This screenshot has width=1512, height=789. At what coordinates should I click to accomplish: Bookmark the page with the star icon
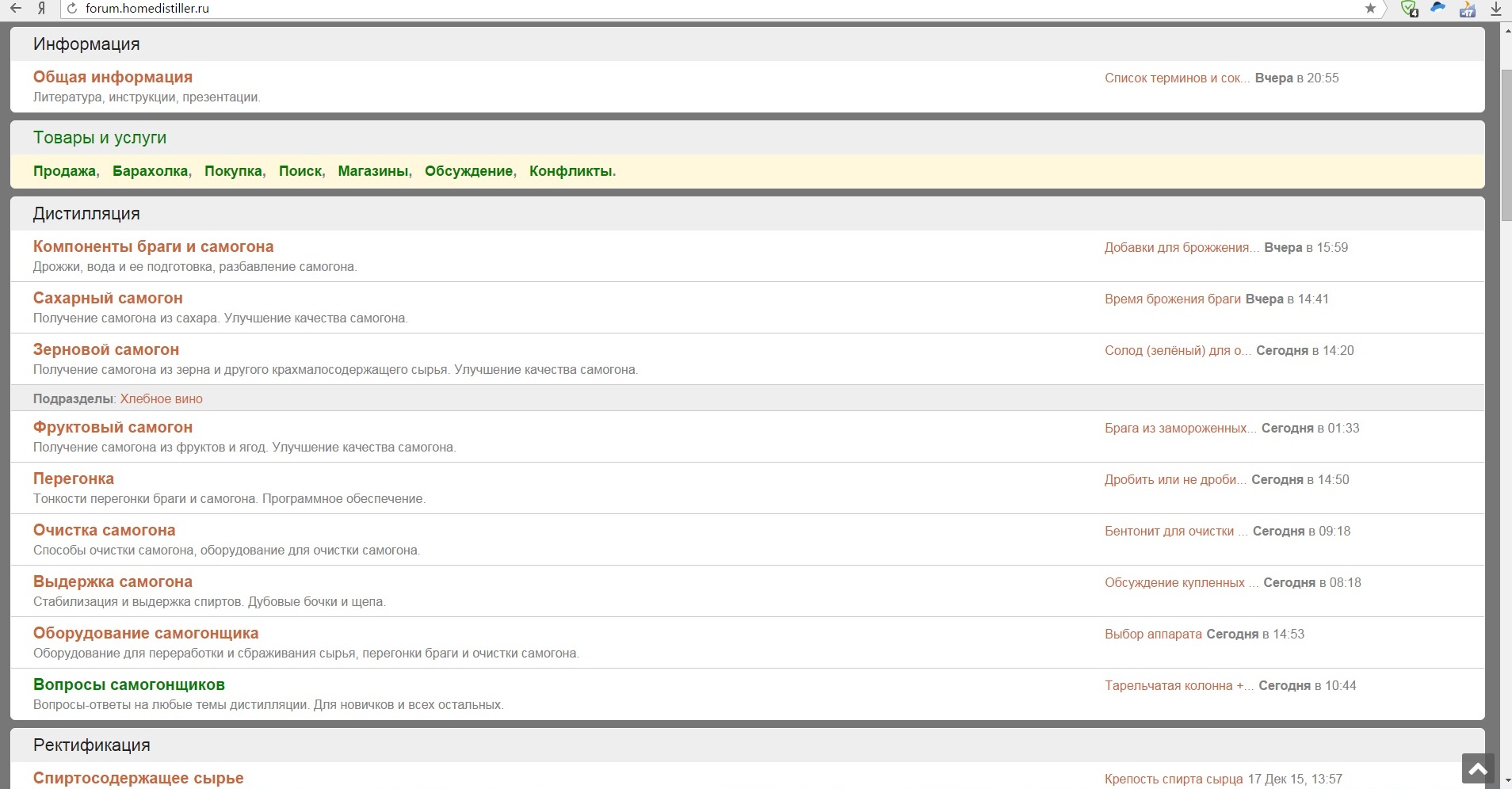pyautogui.click(x=1370, y=9)
